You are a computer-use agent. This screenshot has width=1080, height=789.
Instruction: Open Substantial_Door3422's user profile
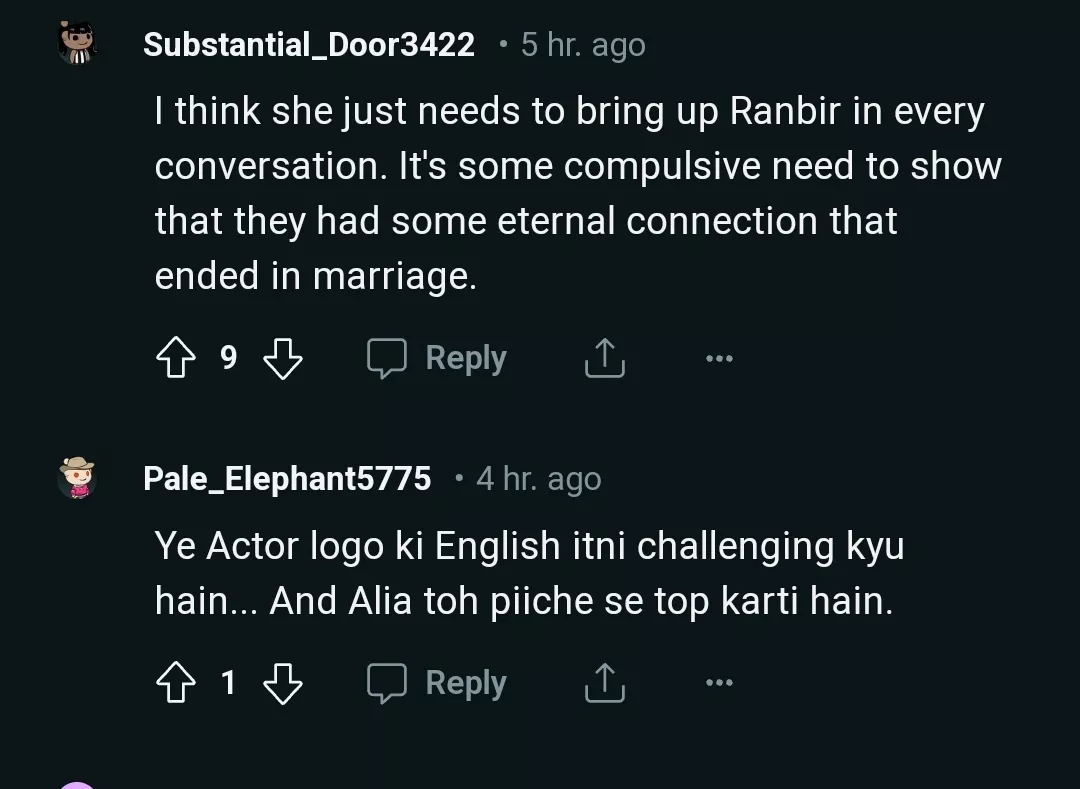click(x=309, y=45)
